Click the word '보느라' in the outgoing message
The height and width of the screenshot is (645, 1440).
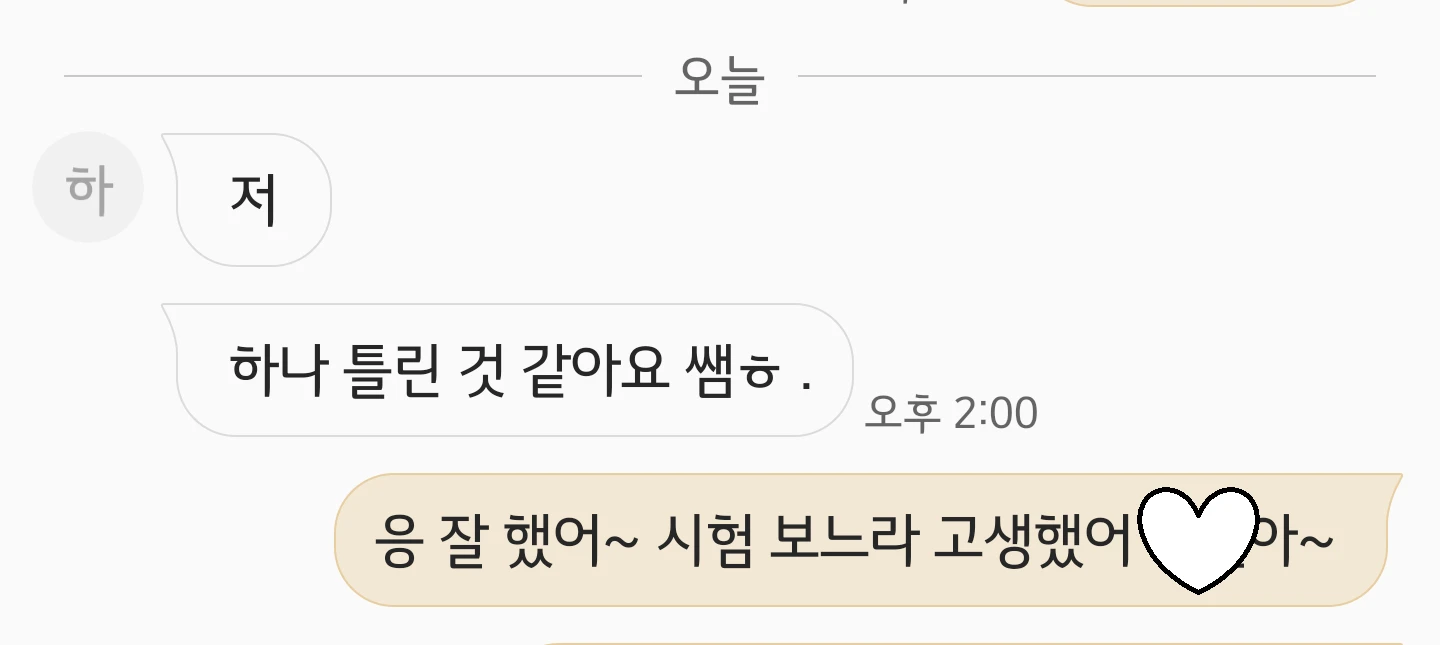844,541
